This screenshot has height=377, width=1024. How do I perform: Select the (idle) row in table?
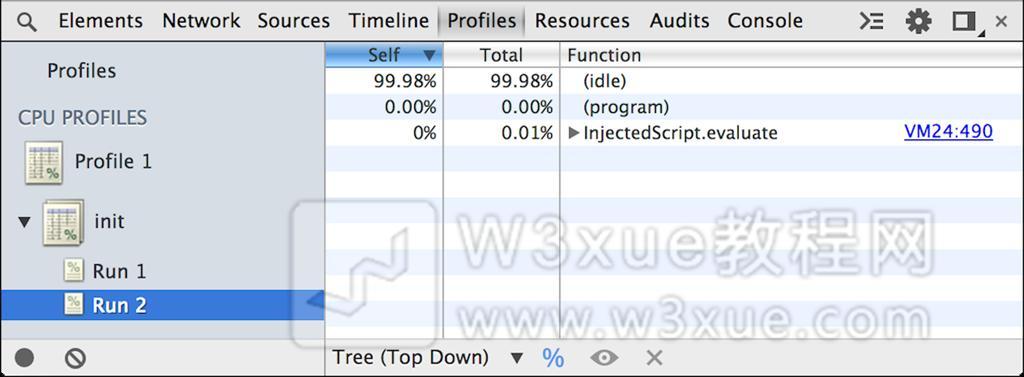[x=674, y=81]
